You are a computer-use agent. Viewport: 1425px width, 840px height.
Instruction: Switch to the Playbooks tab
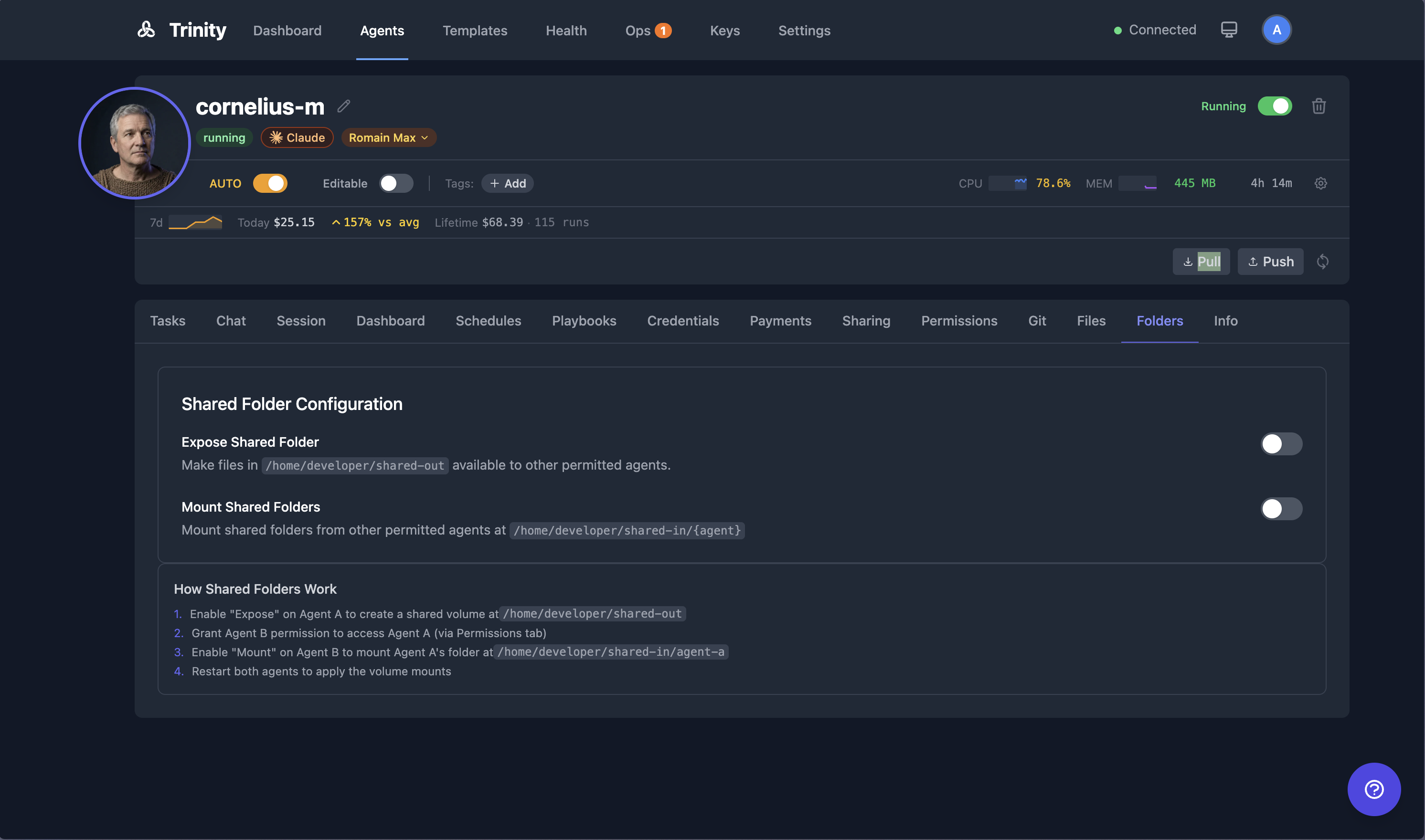click(x=585, y=321)
